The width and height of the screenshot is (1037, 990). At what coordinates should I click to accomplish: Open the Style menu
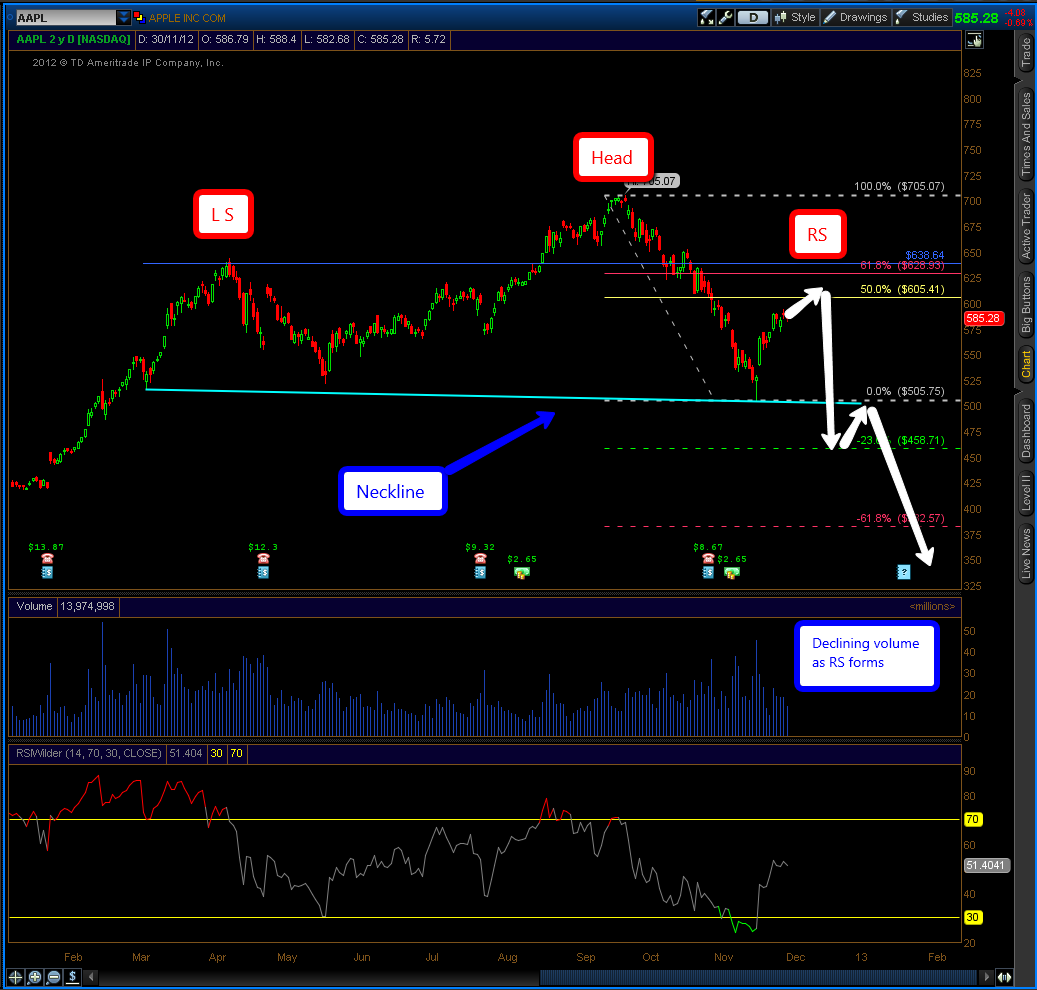point(796,18)
